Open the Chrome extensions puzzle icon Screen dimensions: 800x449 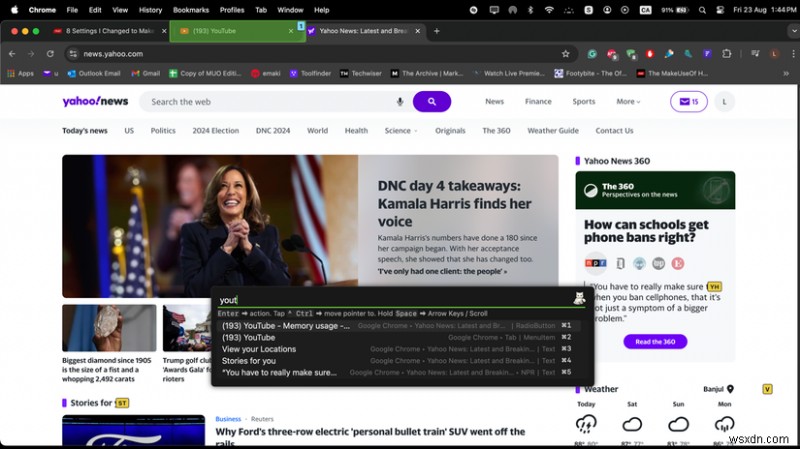click(727, 54)
